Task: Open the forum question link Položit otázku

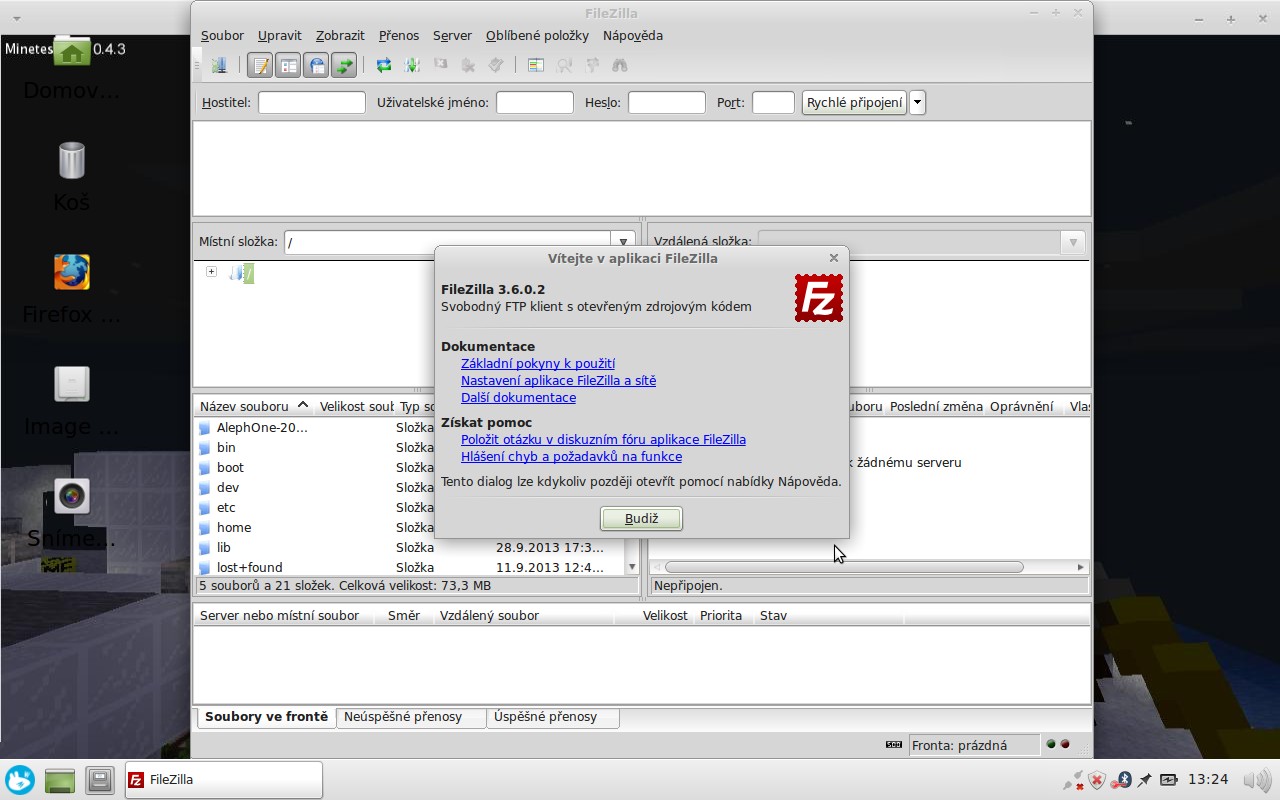Action: point(603,439)
